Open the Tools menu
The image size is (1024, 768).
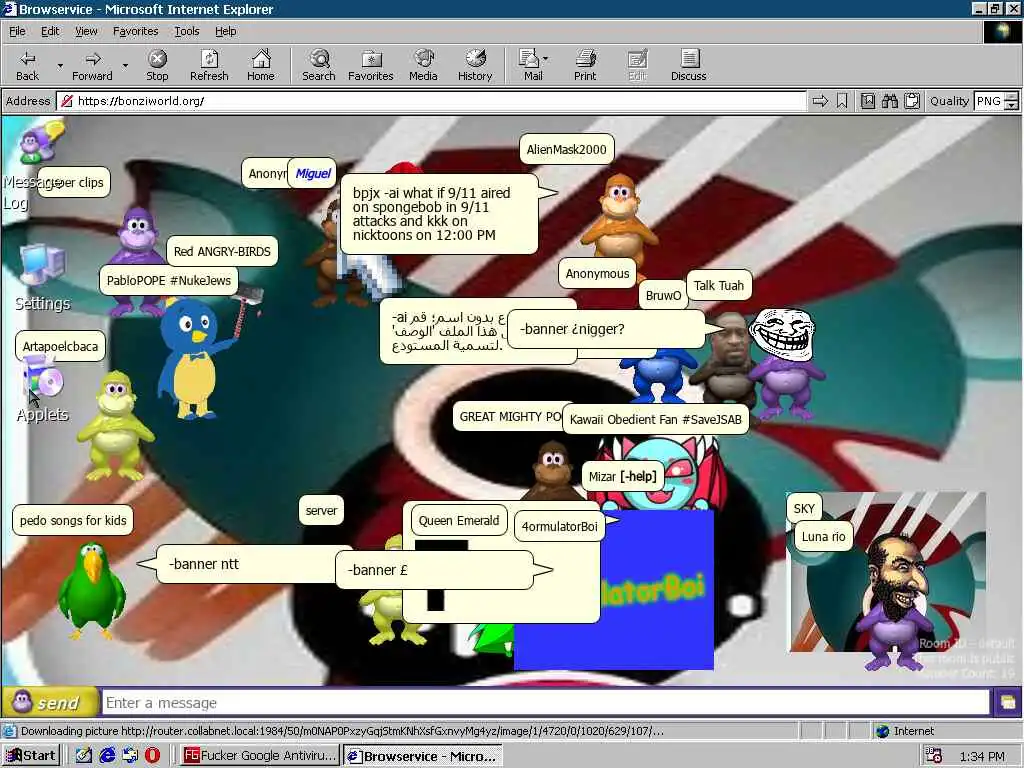tap(186, 31)
